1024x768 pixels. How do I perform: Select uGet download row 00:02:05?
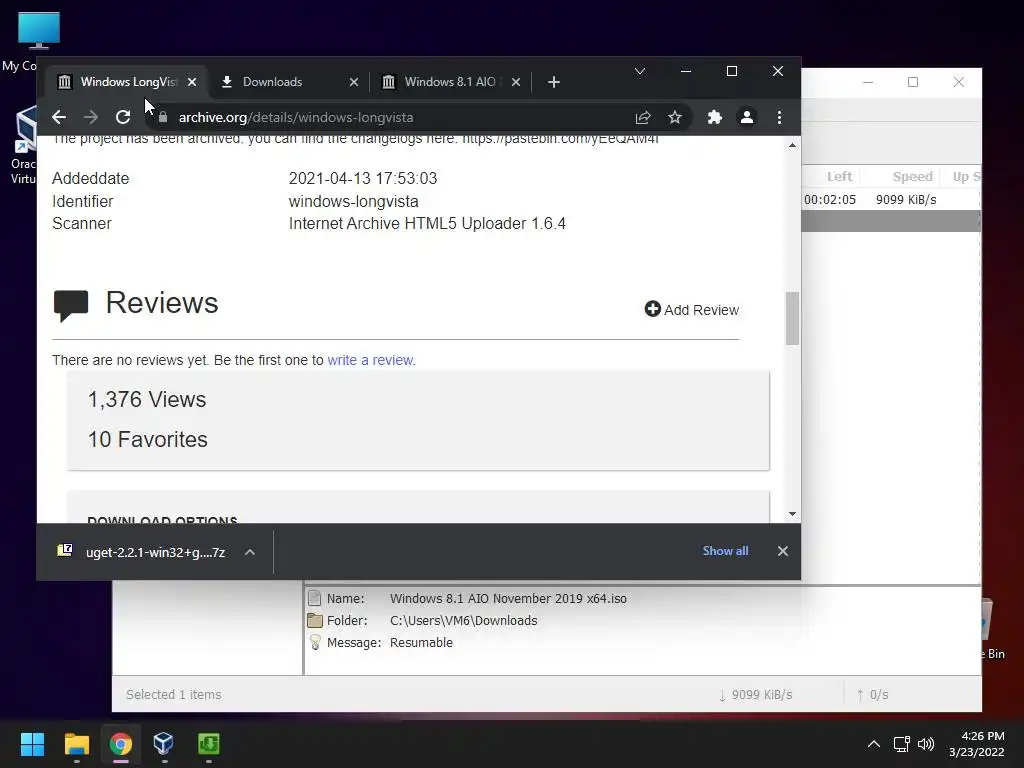[x=891, y=200]
